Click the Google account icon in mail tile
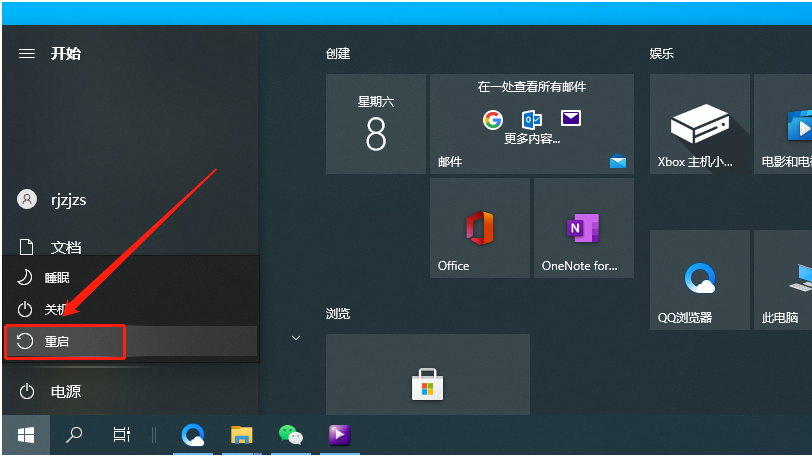 (492, 120)
